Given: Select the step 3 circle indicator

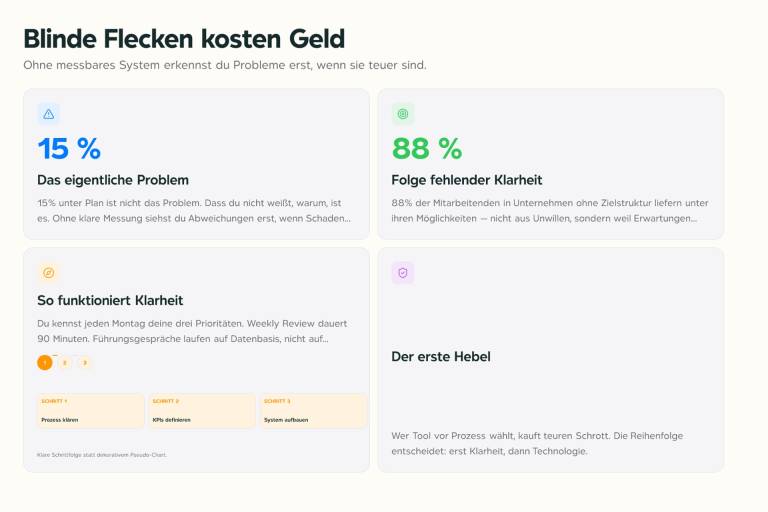Looking at the screenshot, I should point(85,363).
